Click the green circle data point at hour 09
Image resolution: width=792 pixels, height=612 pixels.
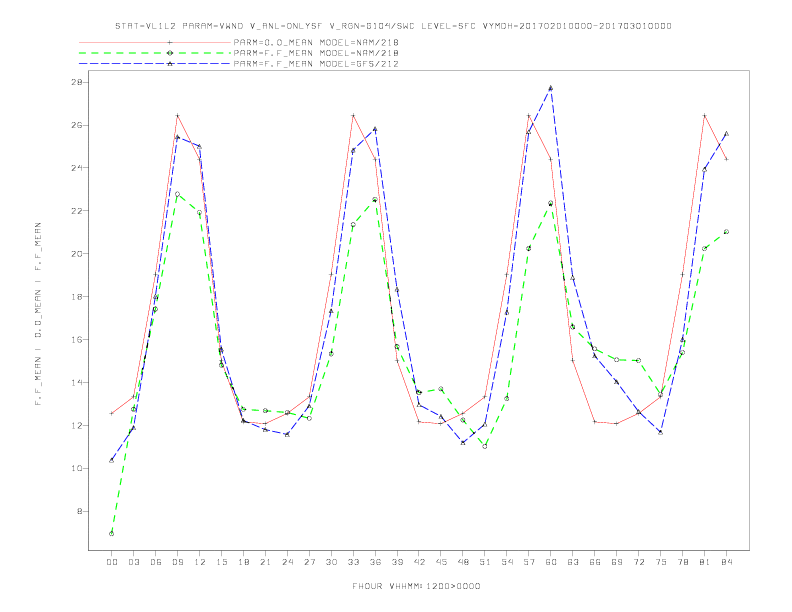(x=177, y=194)
